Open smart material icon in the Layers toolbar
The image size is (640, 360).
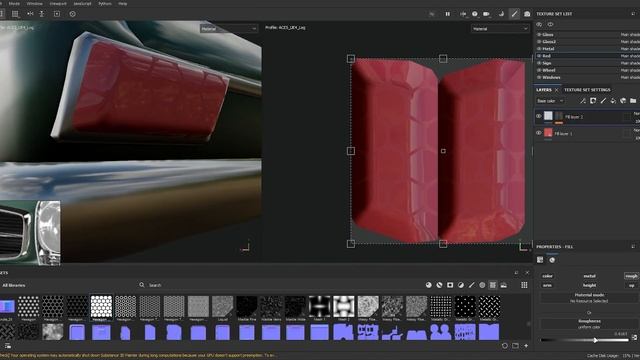623,101
